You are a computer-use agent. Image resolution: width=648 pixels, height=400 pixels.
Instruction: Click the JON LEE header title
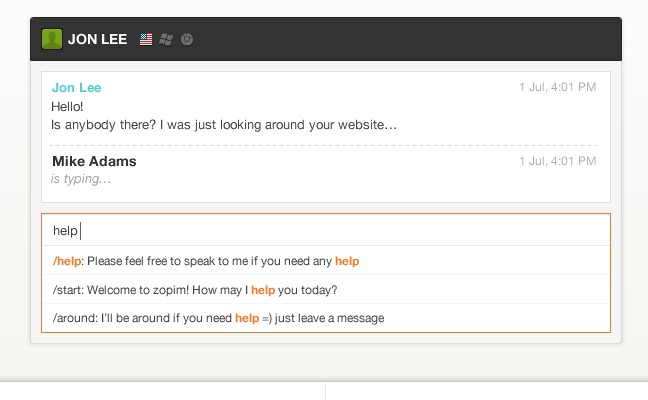[98, 39]
